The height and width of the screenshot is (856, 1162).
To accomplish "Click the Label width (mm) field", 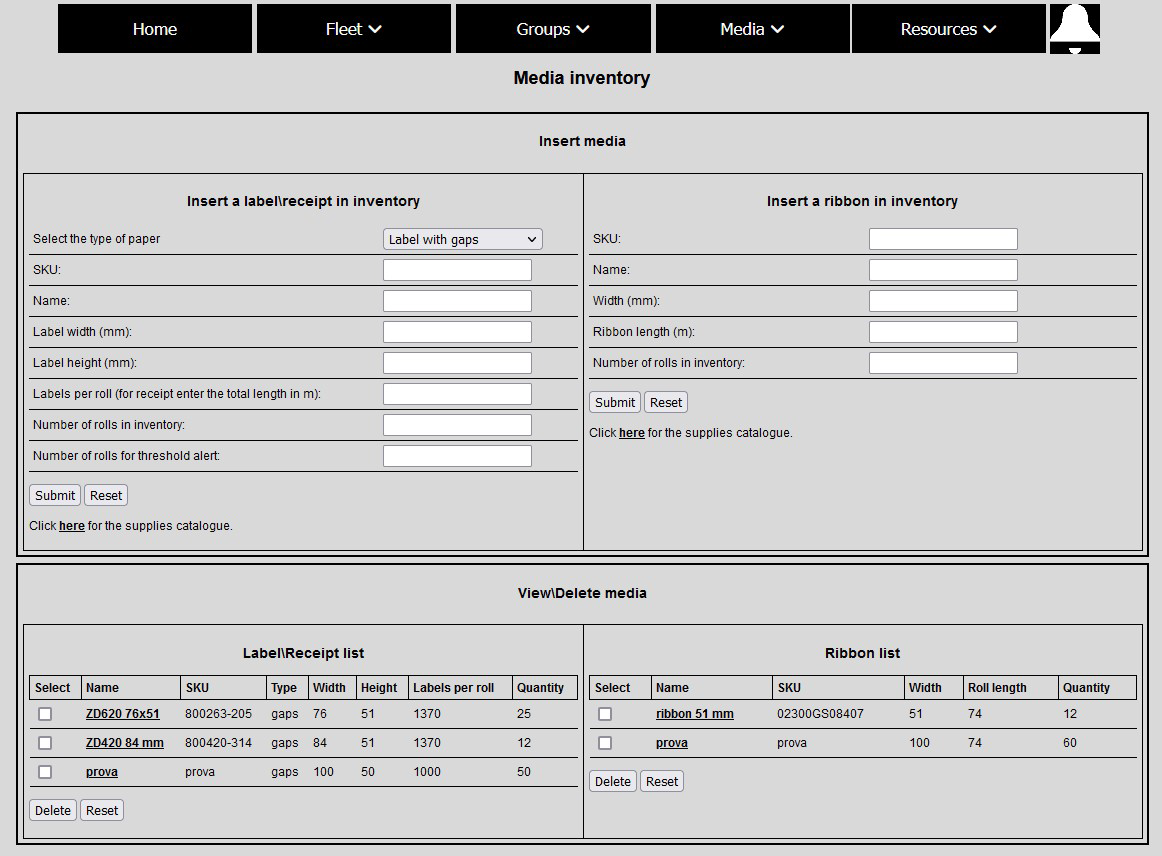I will [x=457, y=332].
